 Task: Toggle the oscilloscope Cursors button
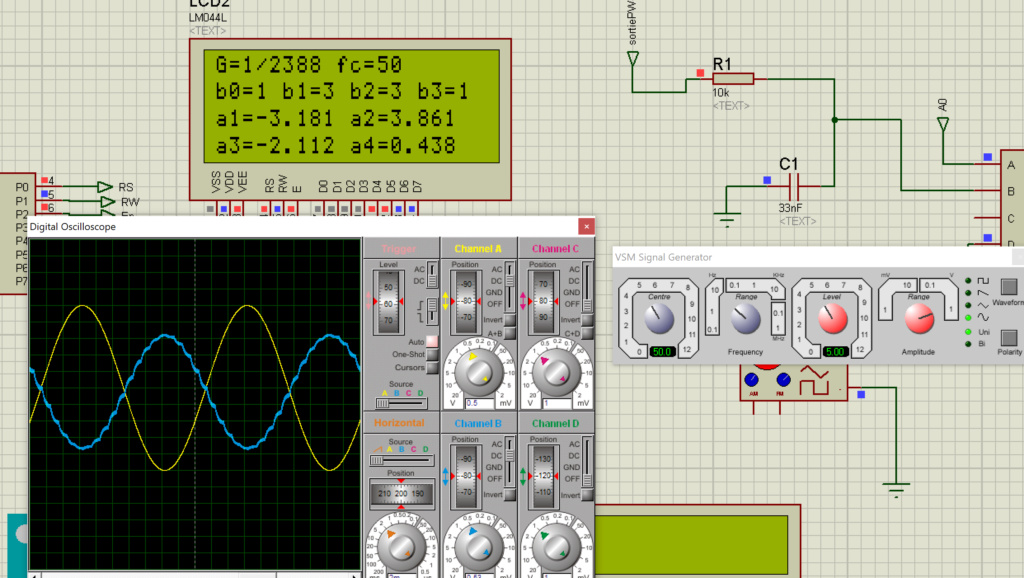pyautogui.click(x=432, y=368)
